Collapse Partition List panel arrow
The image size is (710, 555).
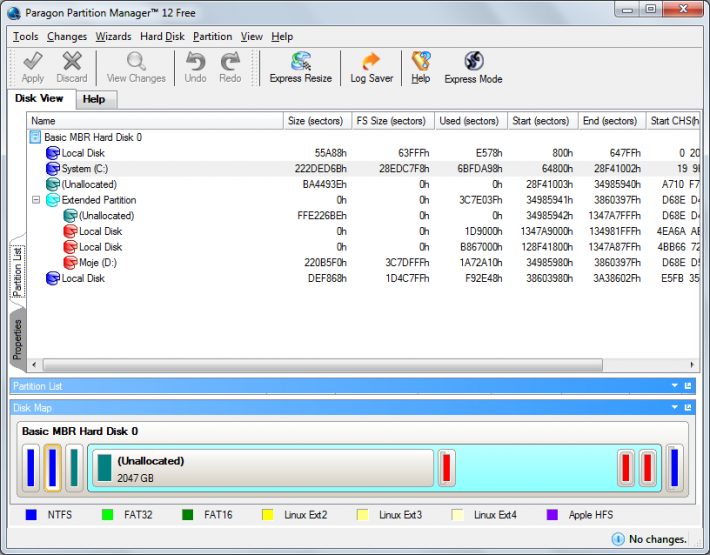675,386
